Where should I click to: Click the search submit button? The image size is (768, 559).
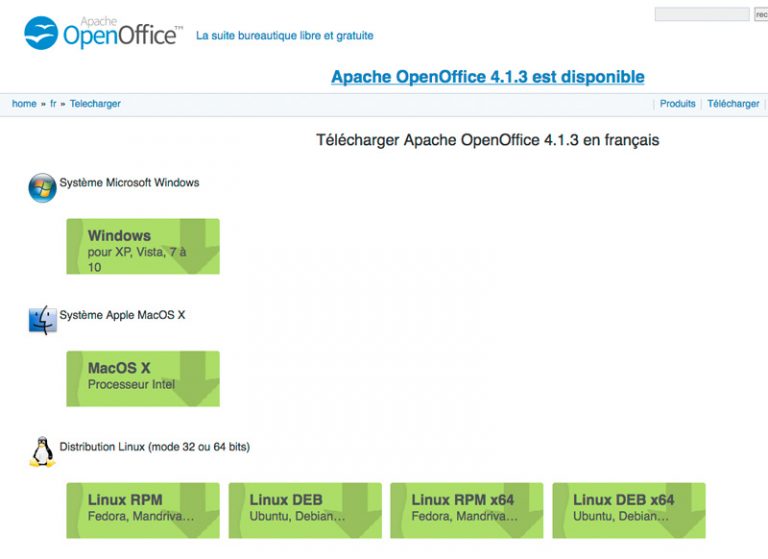761,14
